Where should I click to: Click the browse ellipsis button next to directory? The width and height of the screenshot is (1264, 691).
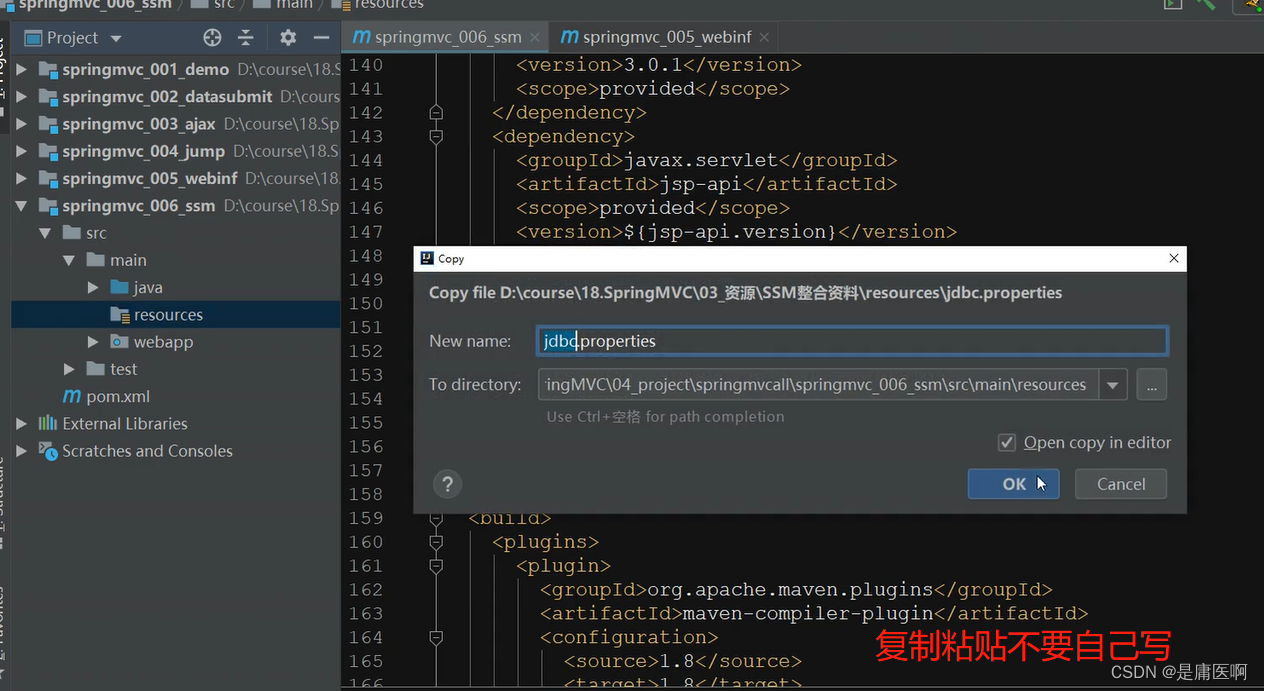click(1151, 385)
